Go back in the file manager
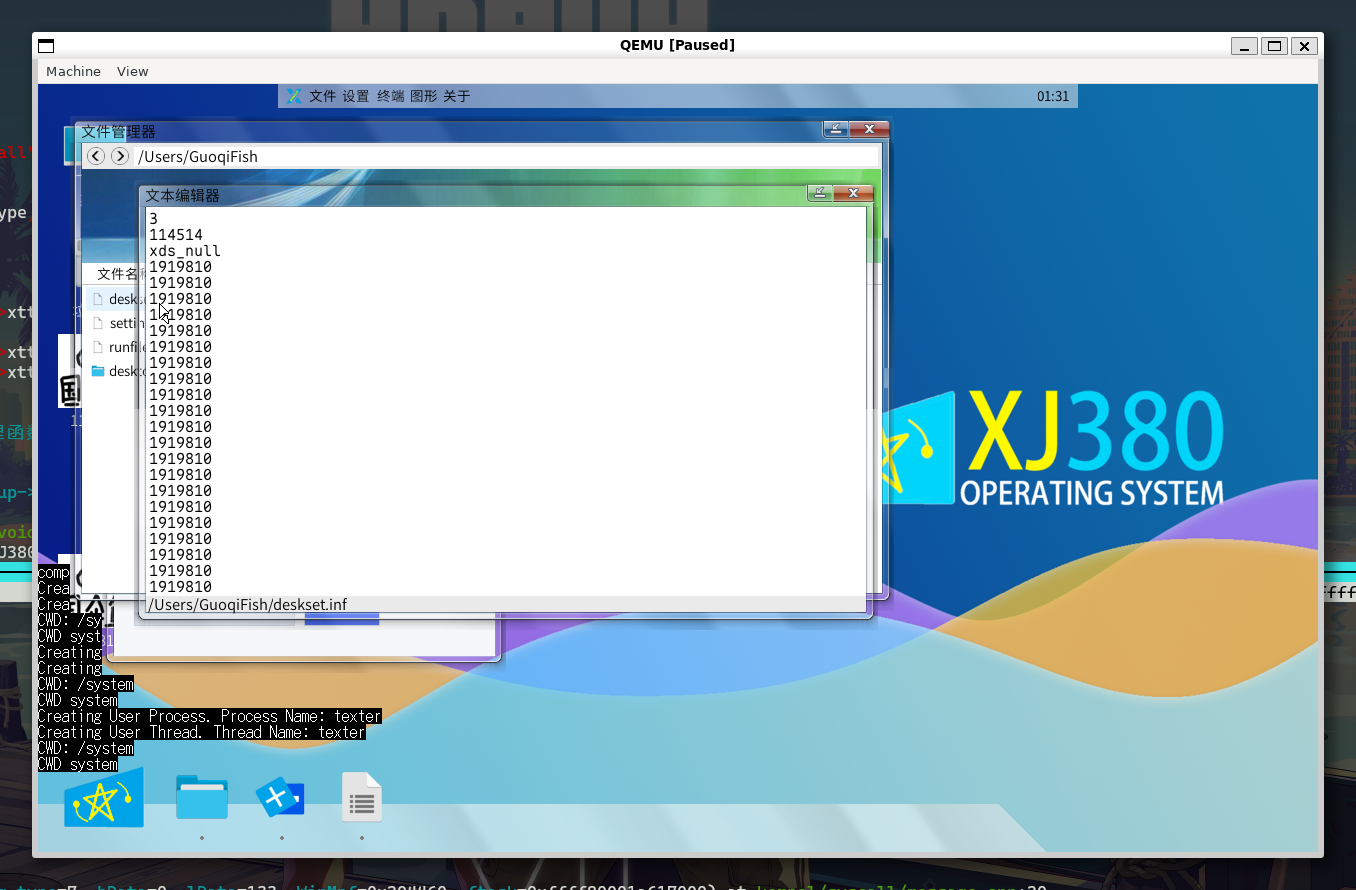 [96, 156]
